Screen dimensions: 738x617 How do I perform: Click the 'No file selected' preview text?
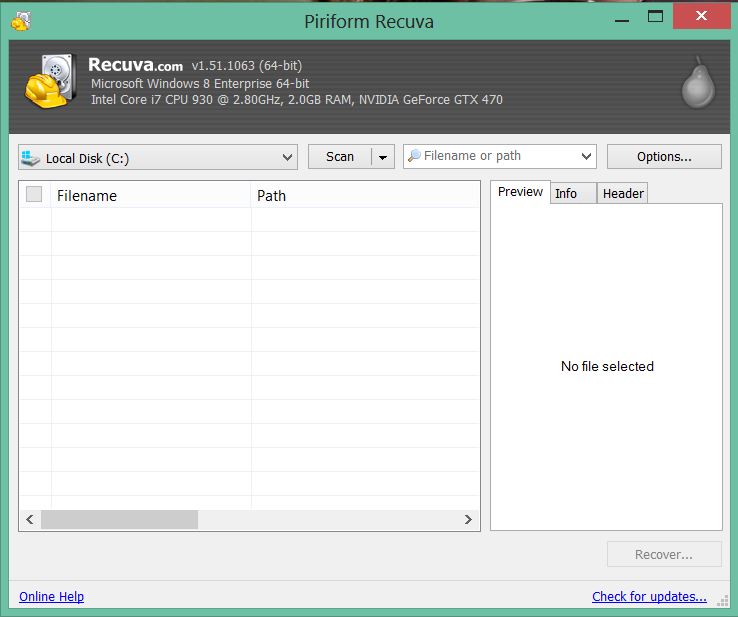coord(607,366)
